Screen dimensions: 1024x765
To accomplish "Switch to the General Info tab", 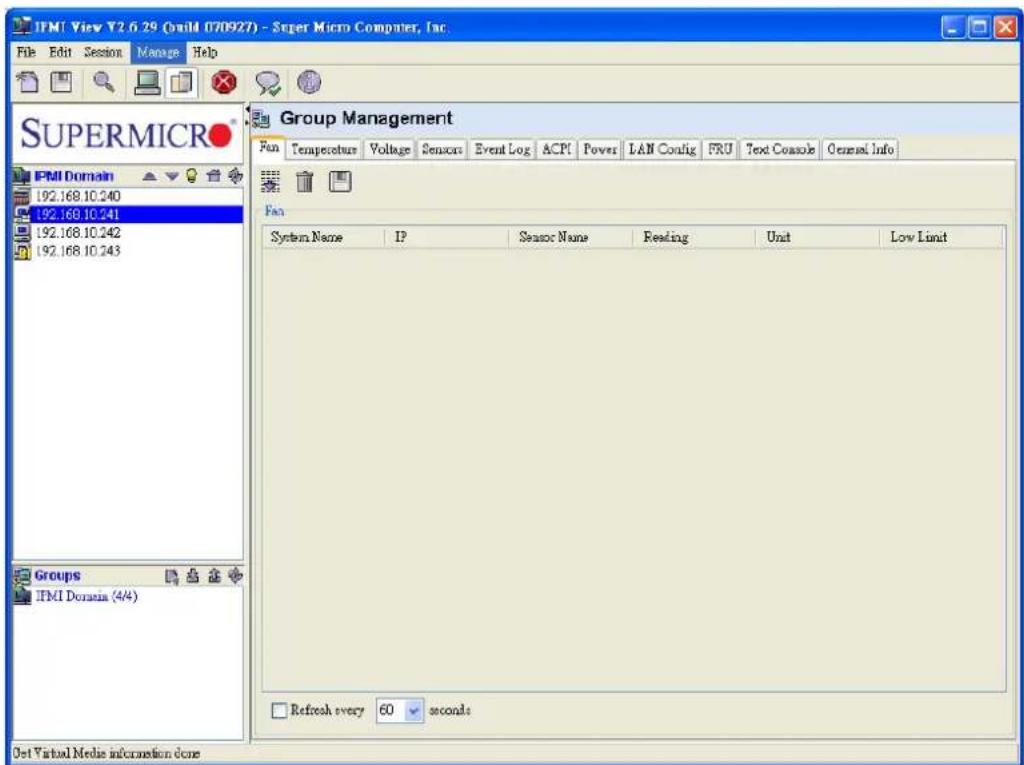I will click(x=860, y=150).
